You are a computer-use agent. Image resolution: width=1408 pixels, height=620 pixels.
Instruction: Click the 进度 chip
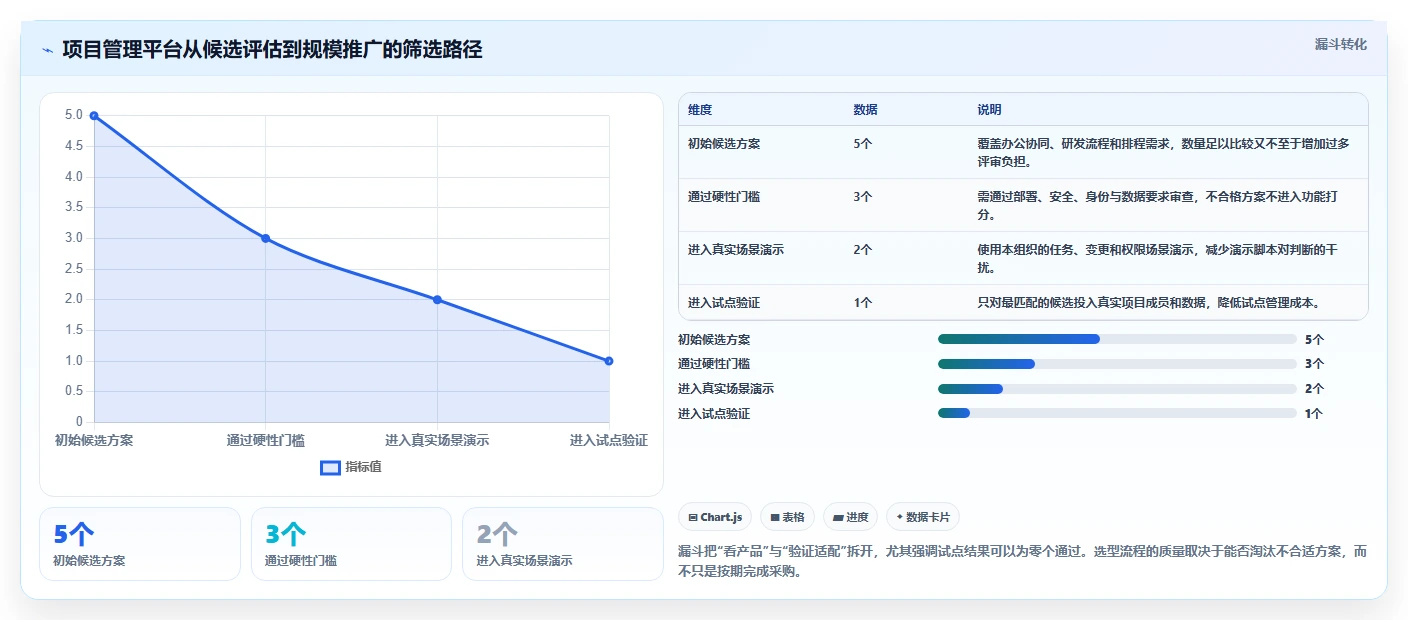point(851,517)
